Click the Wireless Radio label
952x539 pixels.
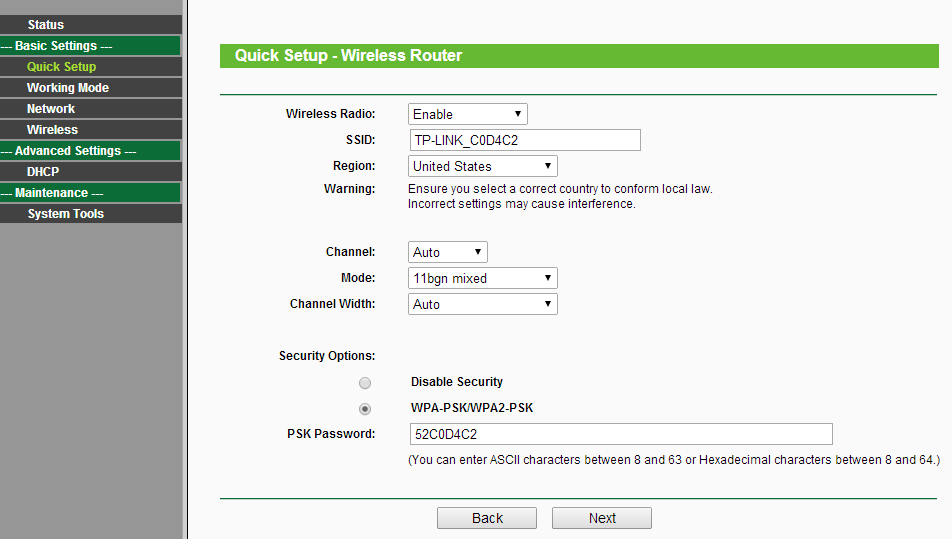pos(330,114)
